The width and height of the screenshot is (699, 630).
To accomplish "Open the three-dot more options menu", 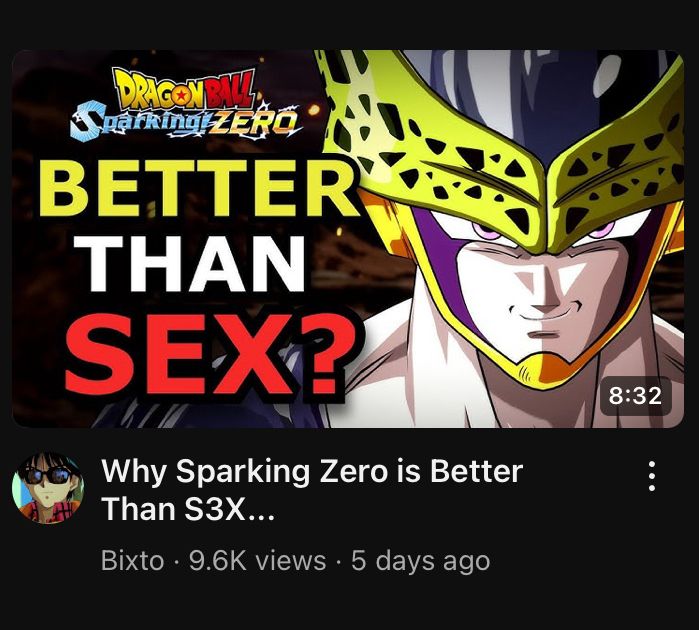I will [651, 476].
